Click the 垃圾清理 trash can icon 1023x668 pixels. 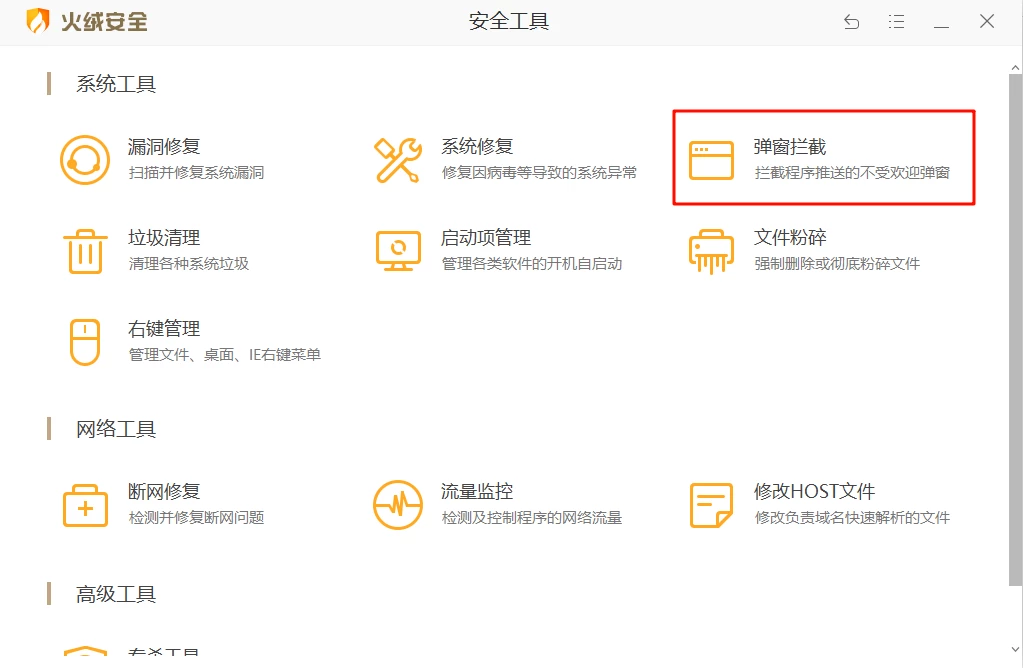click(x=85, y=251)
